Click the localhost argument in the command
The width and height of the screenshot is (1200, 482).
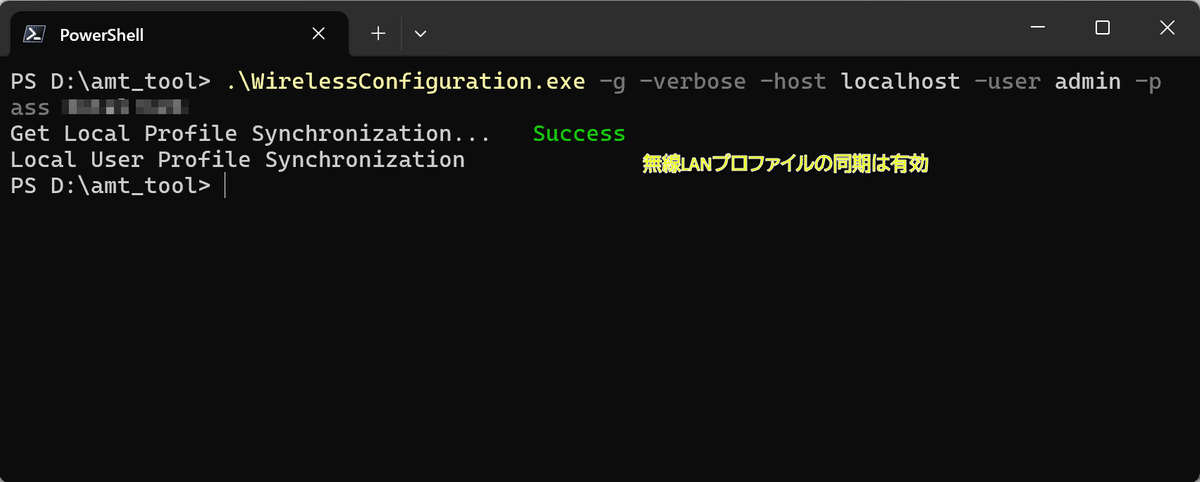point(900,82)
